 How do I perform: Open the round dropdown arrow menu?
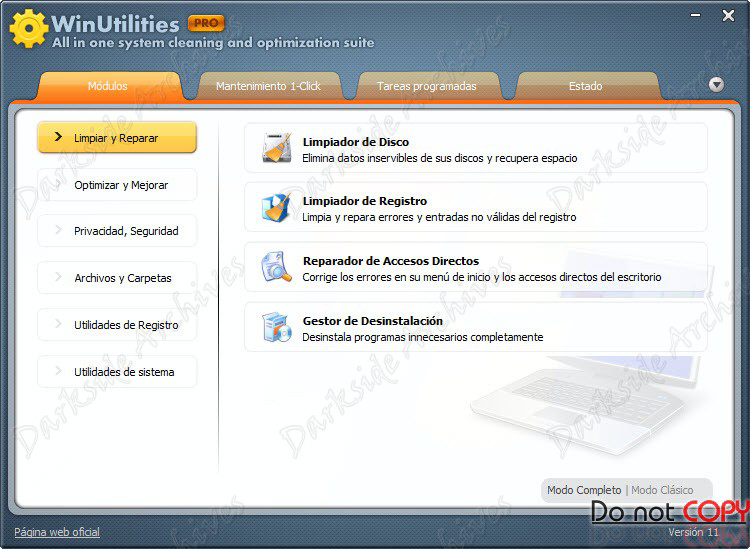point(716,85)
